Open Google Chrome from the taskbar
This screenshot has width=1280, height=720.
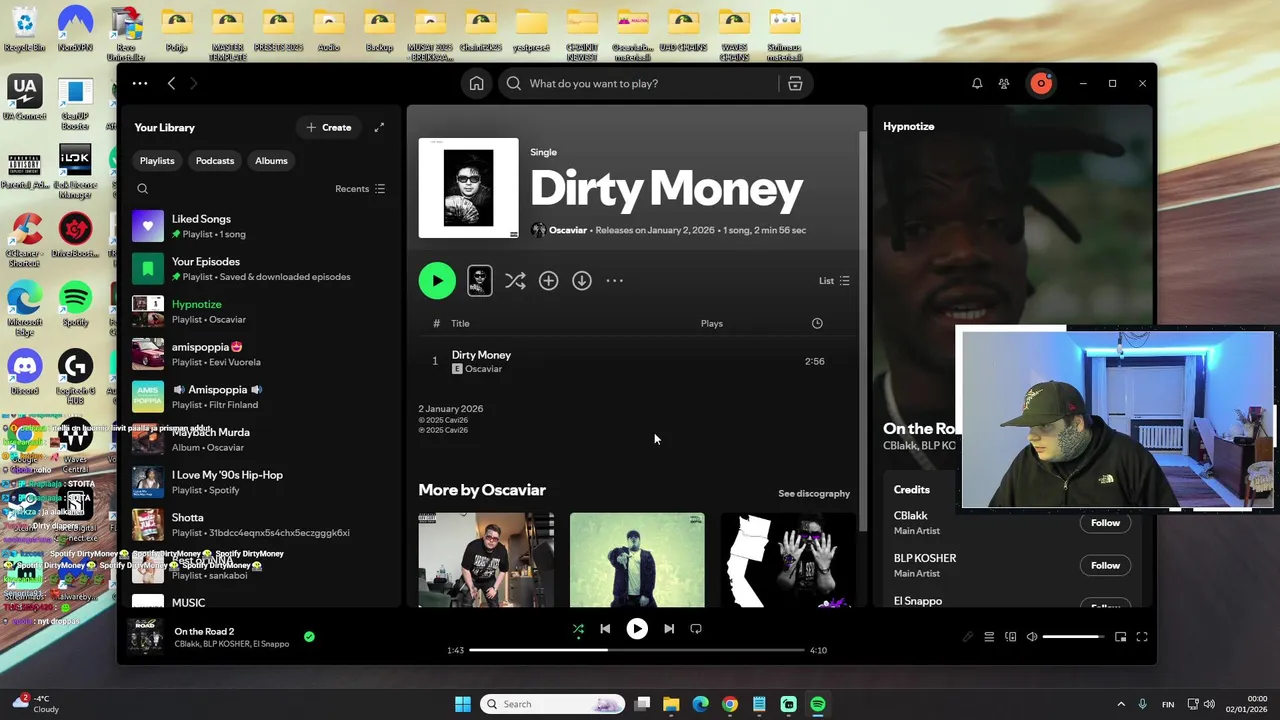click(730, 704)
